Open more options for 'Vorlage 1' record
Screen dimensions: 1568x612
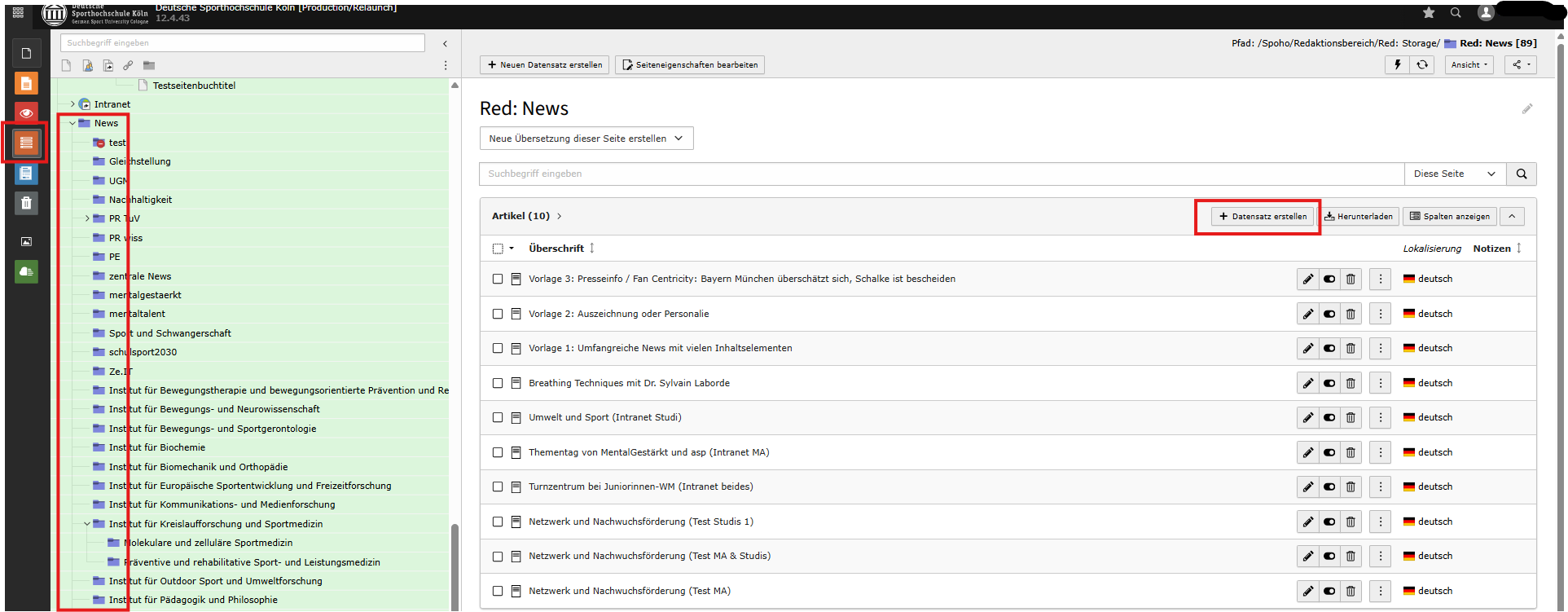(x=1380, y=348)
